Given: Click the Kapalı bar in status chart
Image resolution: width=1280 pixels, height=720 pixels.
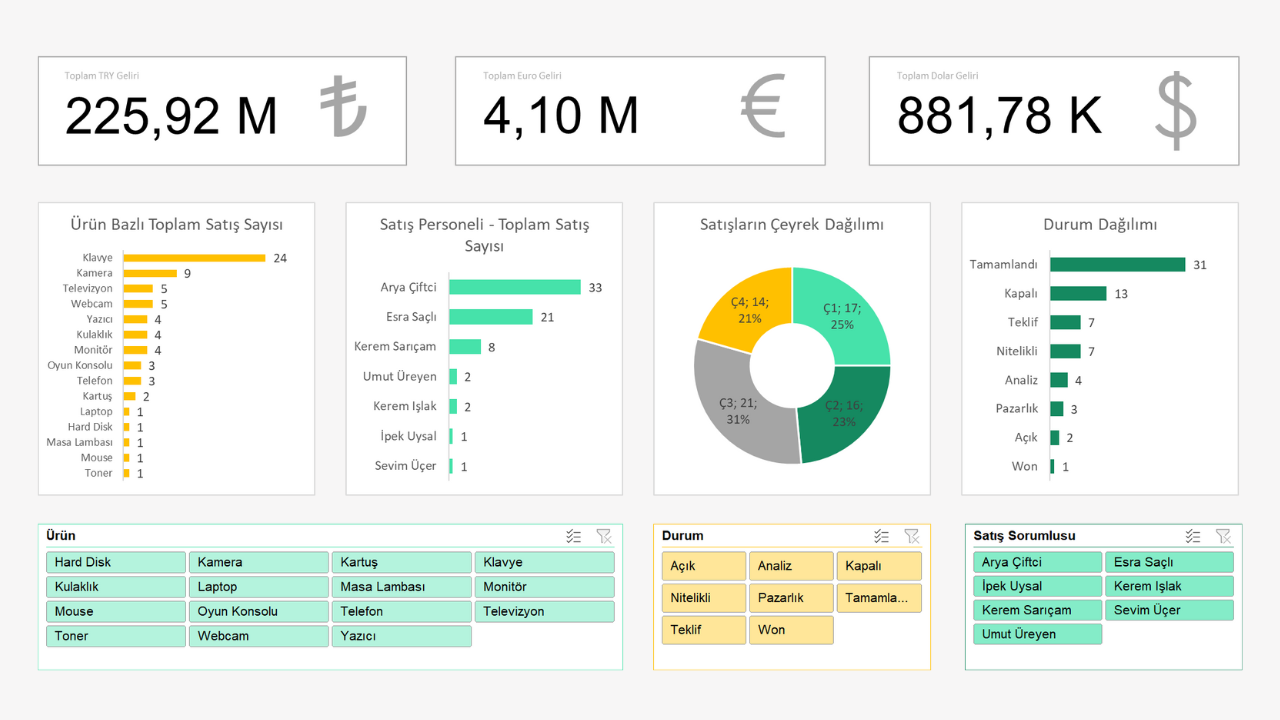Looking at the screenshot, I should pyautogui.click(x=1079, y=293).
